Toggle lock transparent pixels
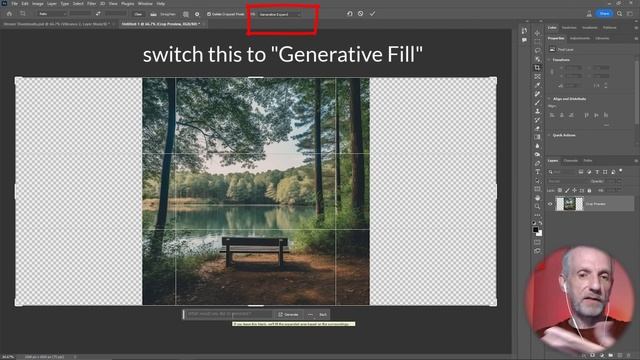This screenshot has height=360, width=640. [x=560, y=190]
